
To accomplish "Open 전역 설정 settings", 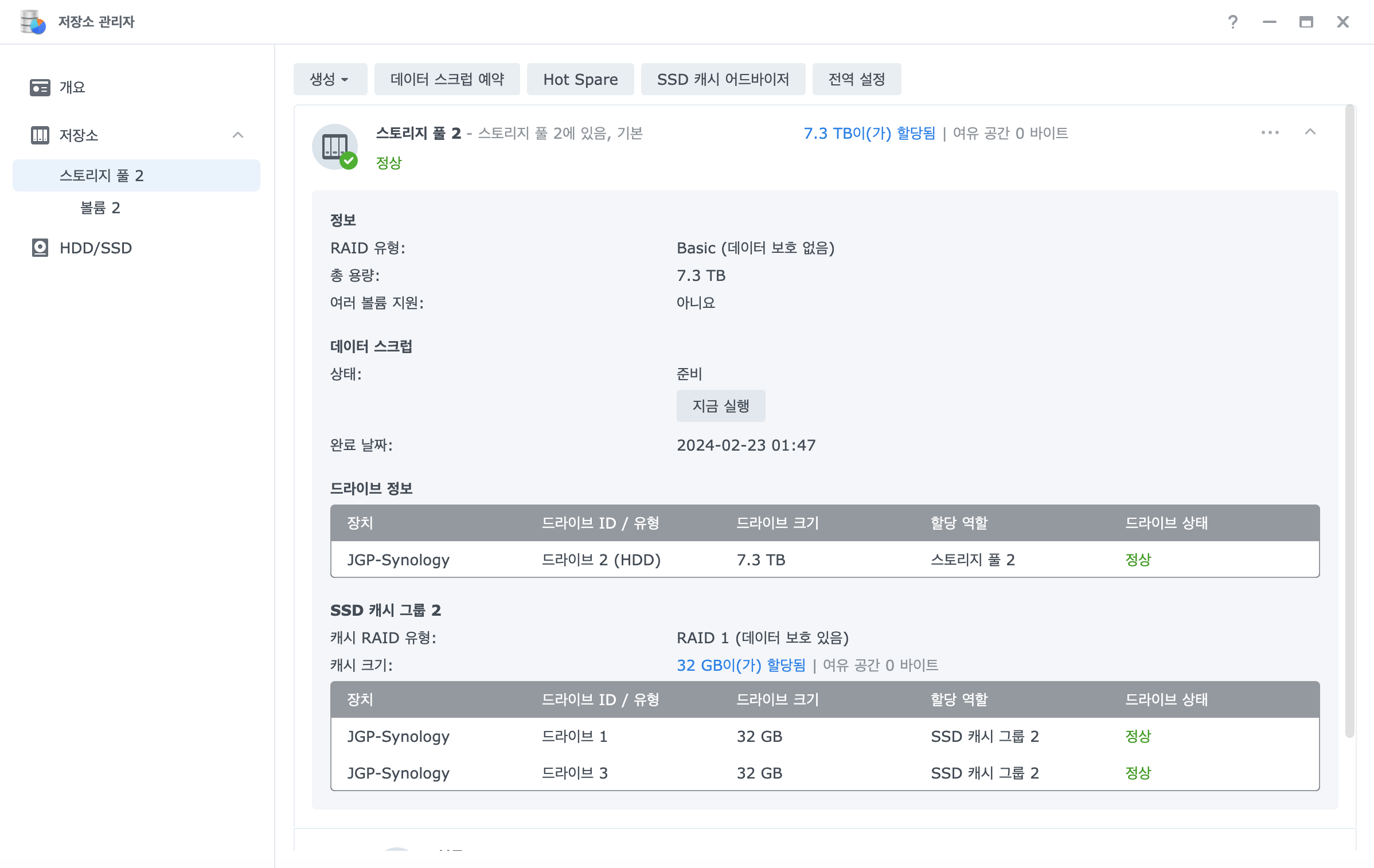I will 856,79.
